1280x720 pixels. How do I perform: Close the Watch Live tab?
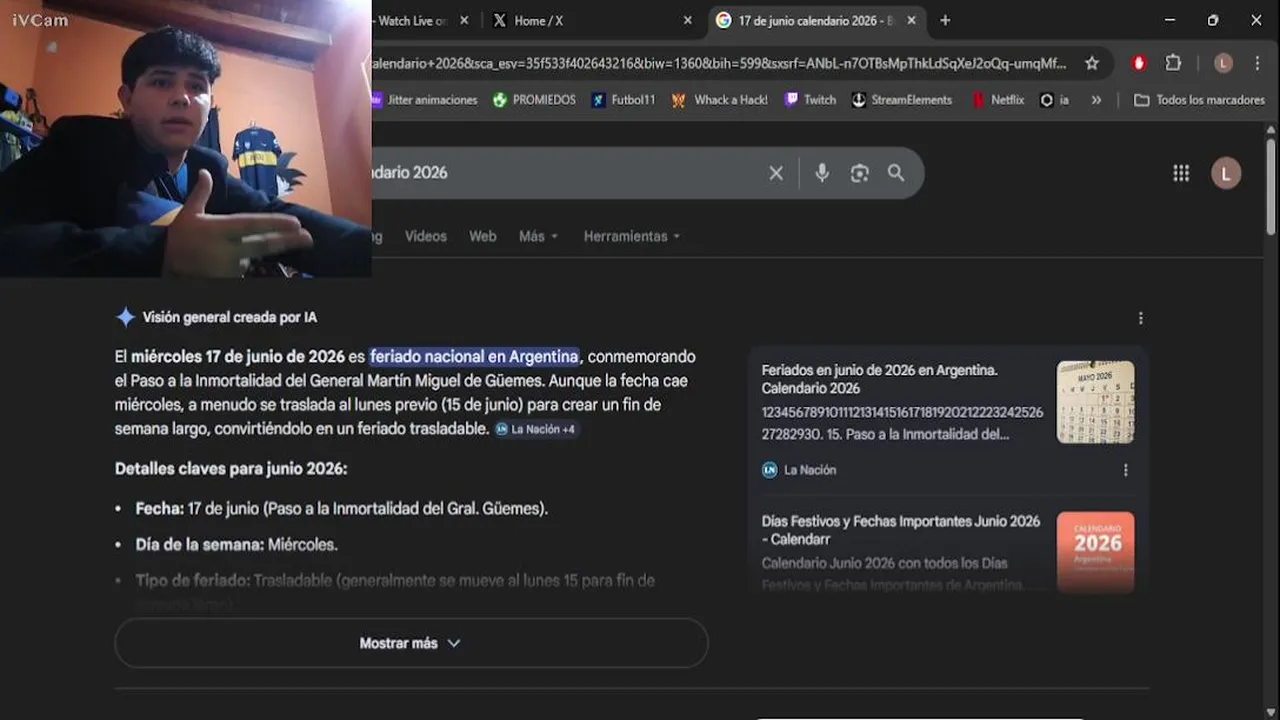coord(466,20)
